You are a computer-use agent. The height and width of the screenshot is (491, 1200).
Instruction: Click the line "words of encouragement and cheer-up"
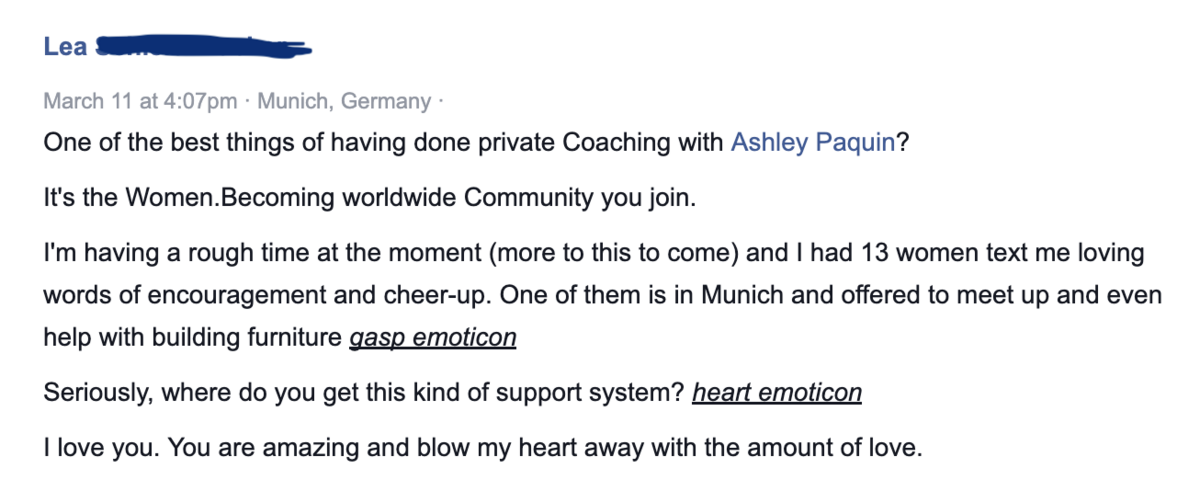tap(603, 297)
